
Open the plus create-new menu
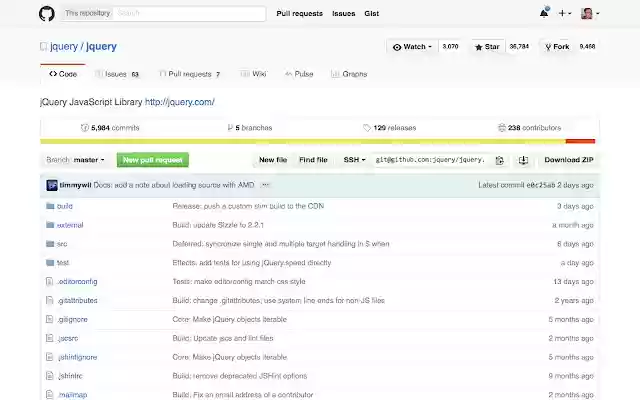pos(565,13)
